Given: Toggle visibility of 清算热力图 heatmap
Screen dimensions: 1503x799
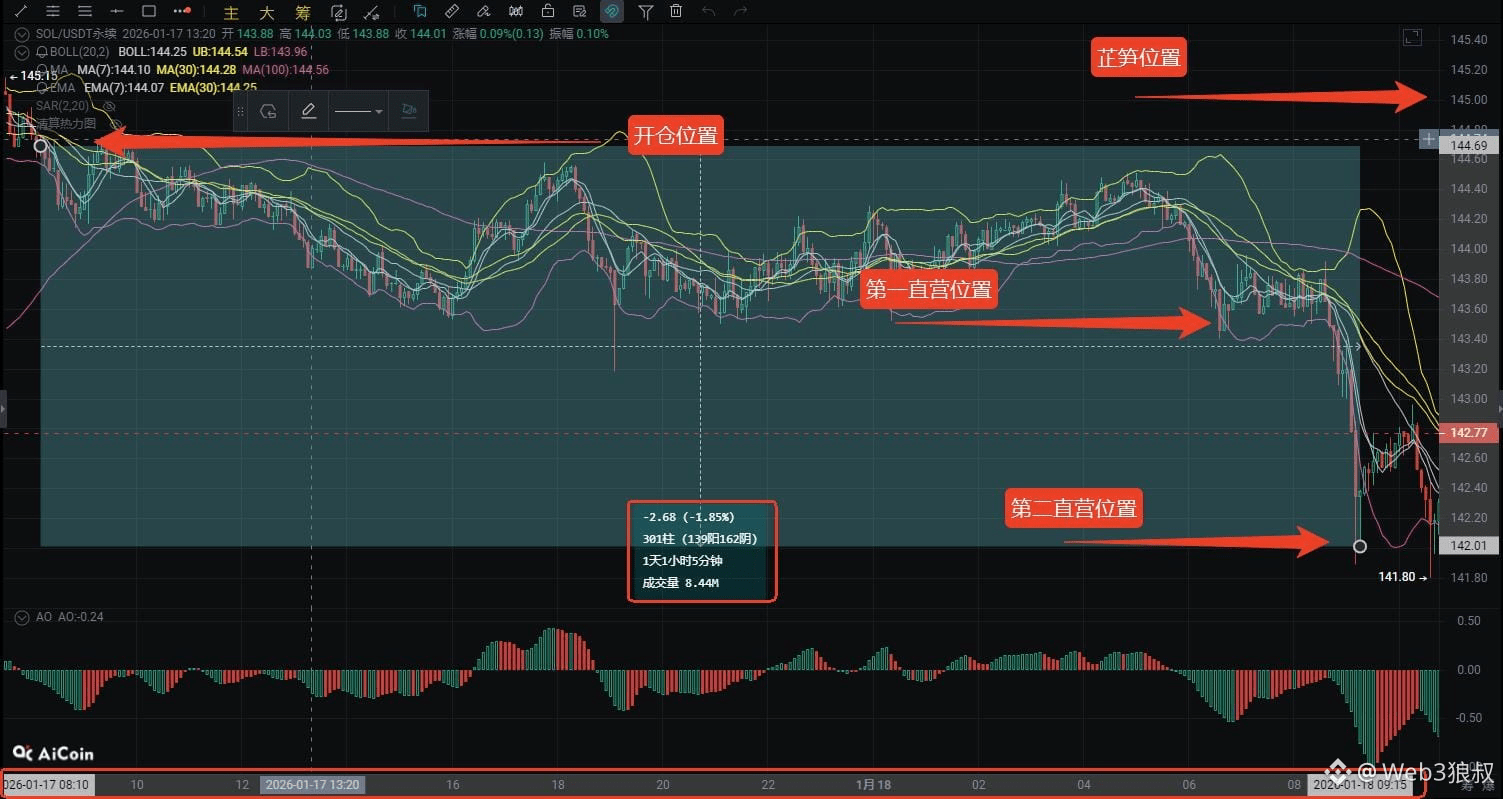Looking at the screenshot, I should point(116,121).
